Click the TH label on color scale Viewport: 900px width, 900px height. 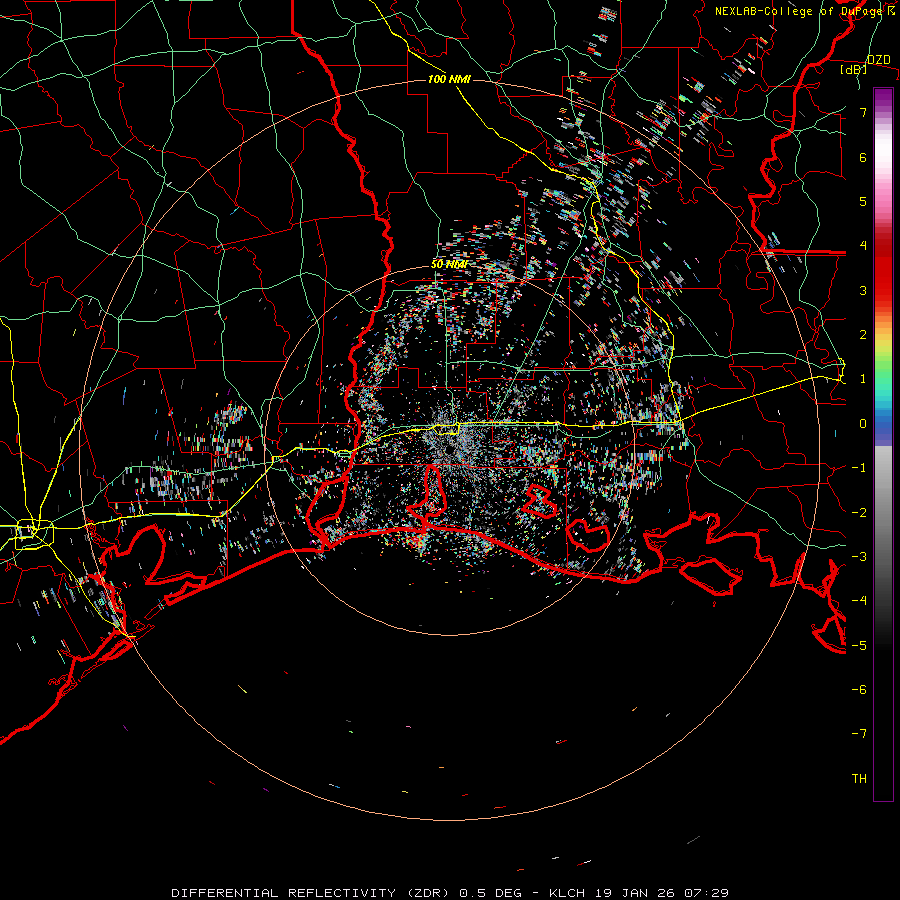pos(859,779)
